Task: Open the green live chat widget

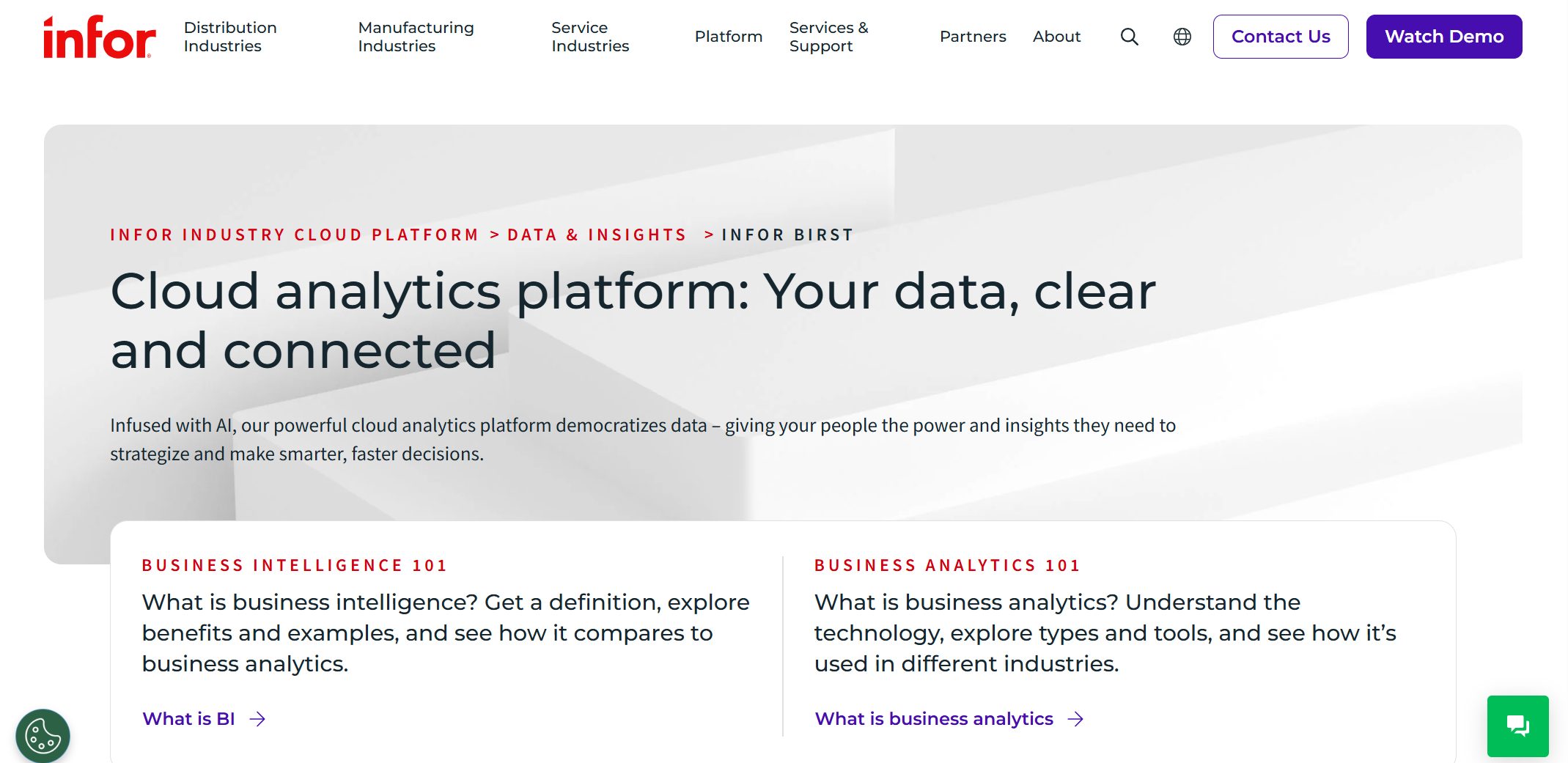Action: point(1517,726)
